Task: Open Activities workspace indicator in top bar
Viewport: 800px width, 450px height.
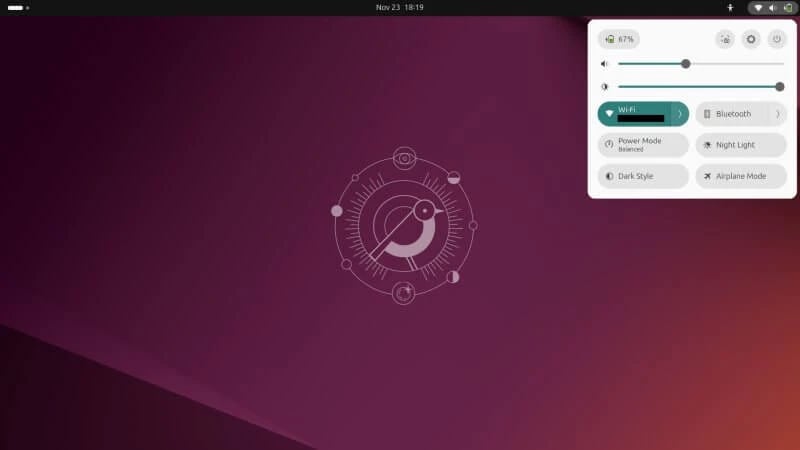Action: pos(18,8)
